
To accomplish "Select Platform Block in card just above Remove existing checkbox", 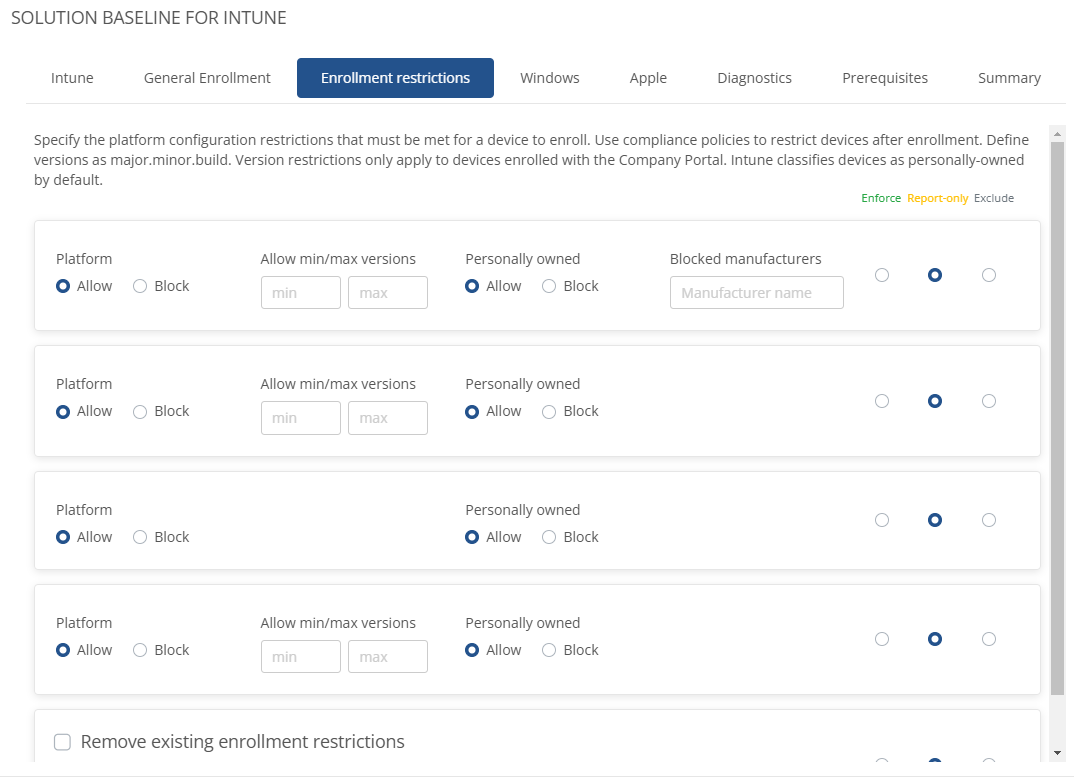I will coord(140,651).
